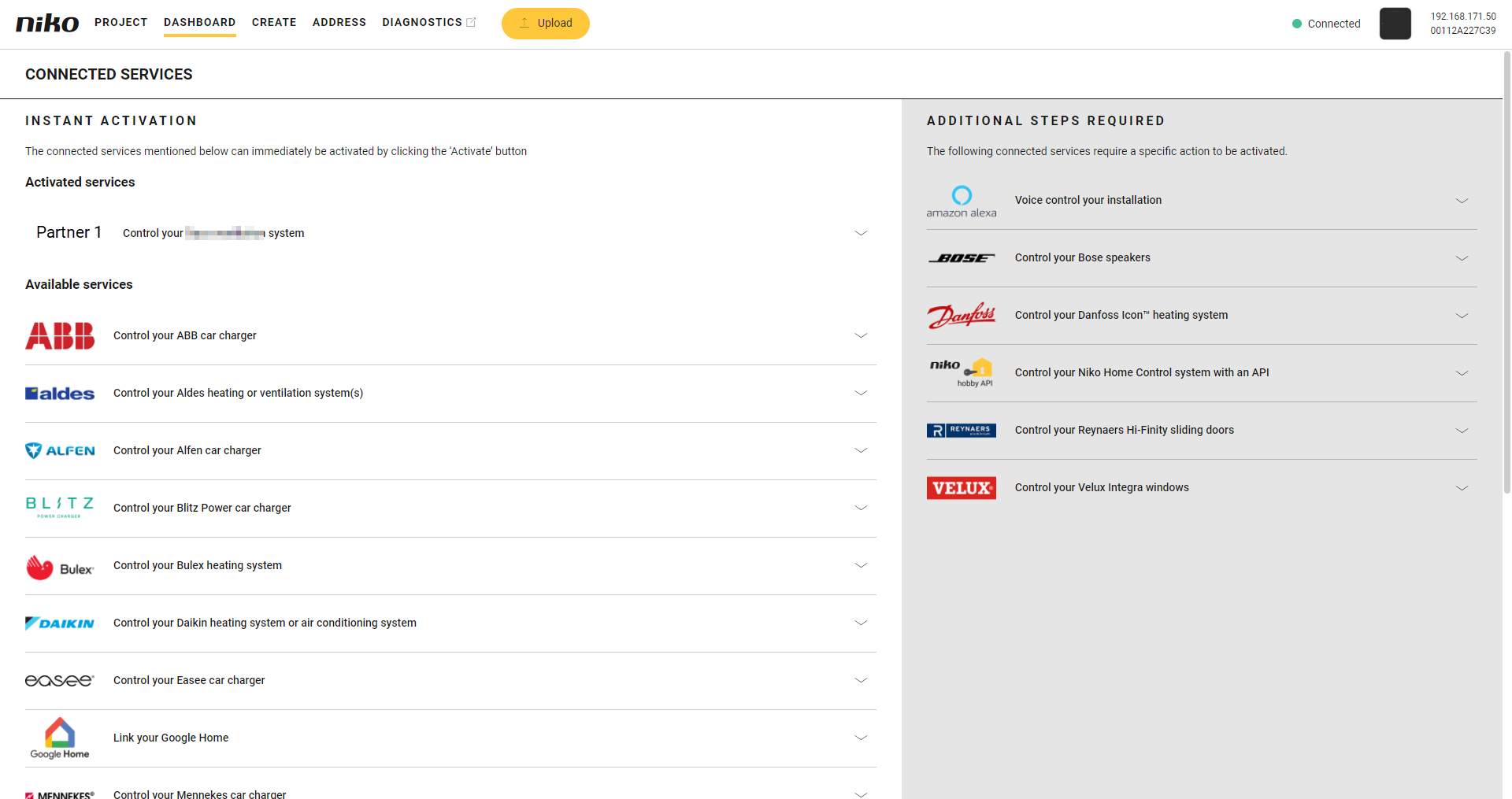
Task: Expand the Mennekes car charger row
Action: [x=861, y=793]
